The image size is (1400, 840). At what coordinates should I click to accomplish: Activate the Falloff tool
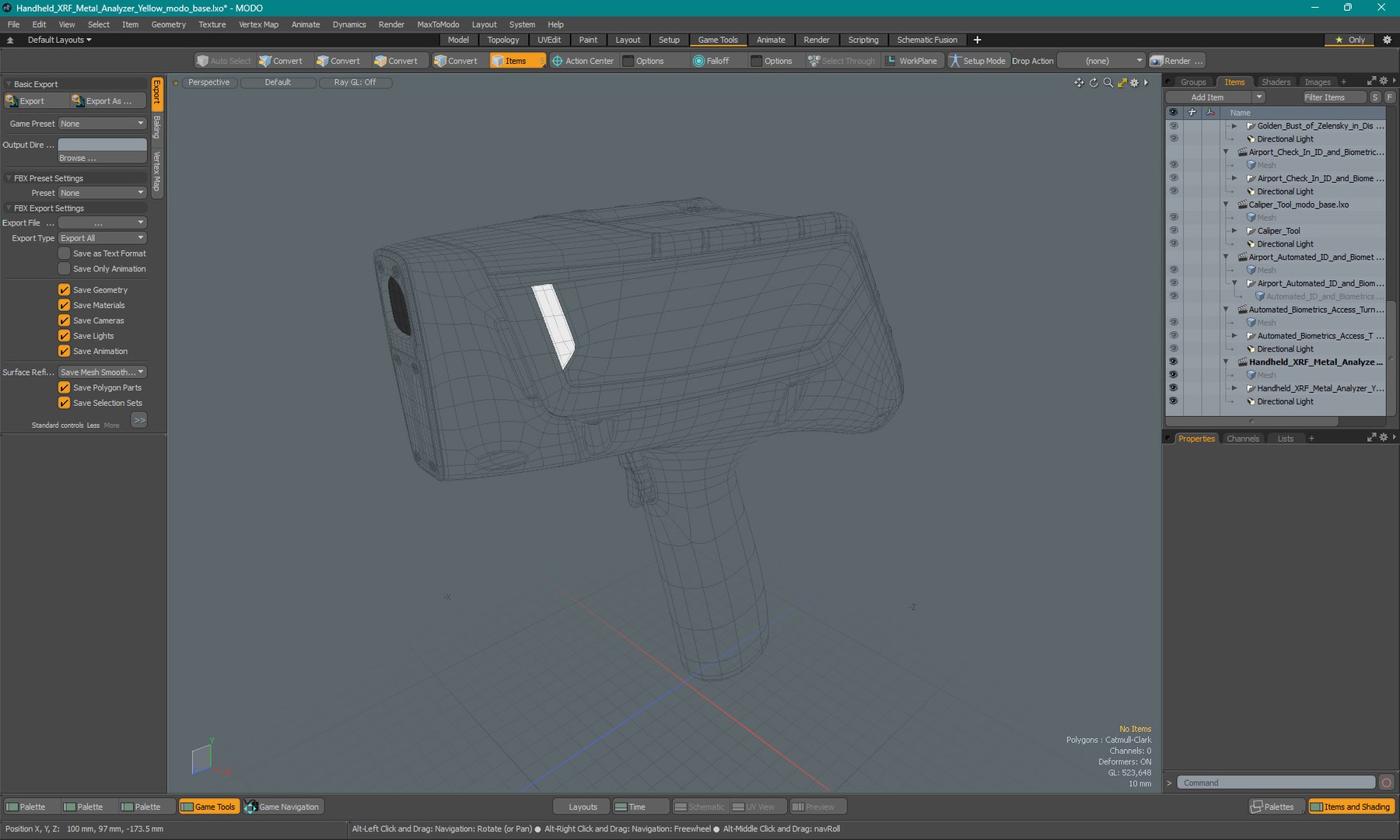point(711,61)
